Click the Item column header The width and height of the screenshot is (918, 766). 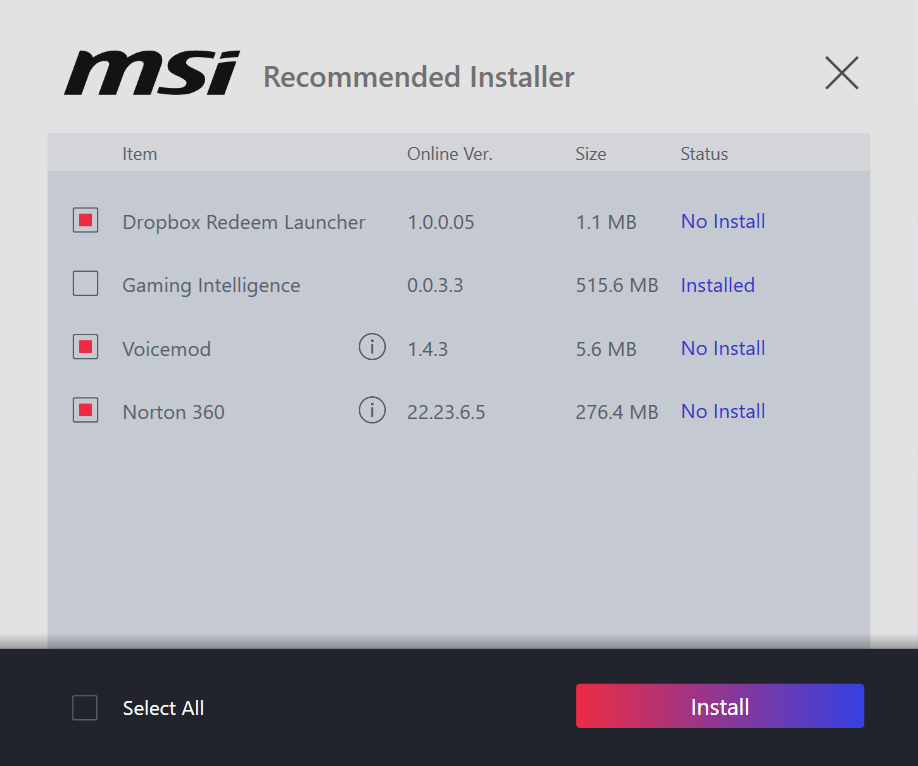140,154
